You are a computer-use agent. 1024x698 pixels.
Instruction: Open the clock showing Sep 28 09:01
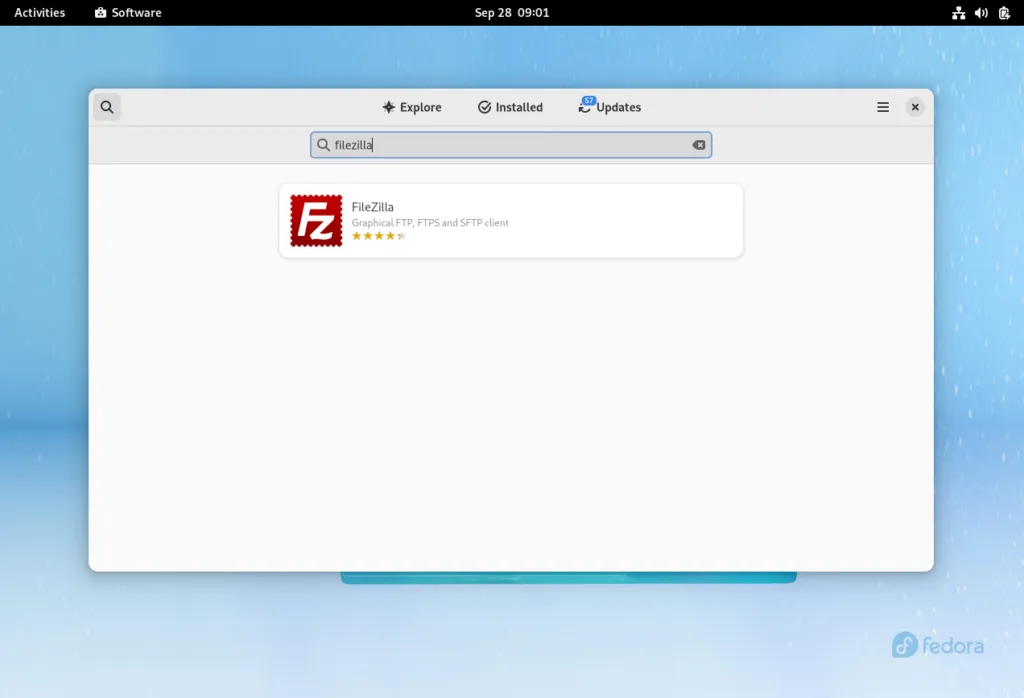511,12
